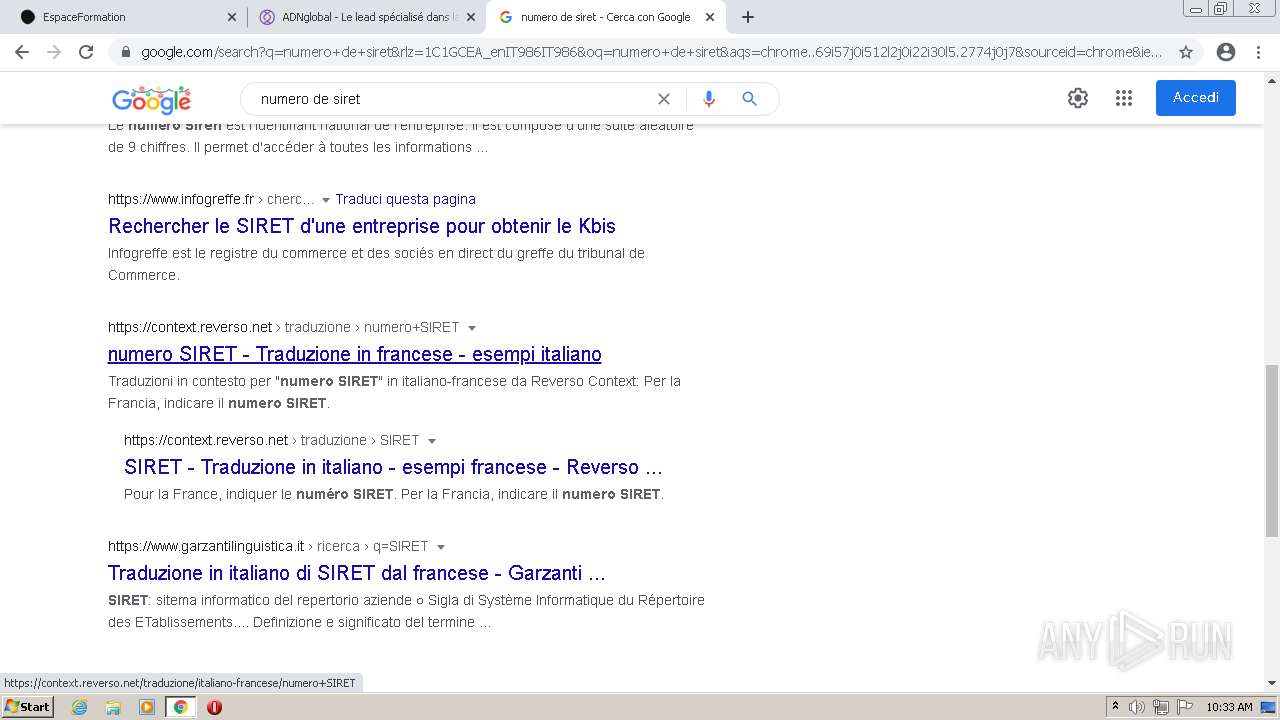Open the Chrome profile avatar icon
1280x720 pixels.
pyautogui.click(x=1226, y=52)
